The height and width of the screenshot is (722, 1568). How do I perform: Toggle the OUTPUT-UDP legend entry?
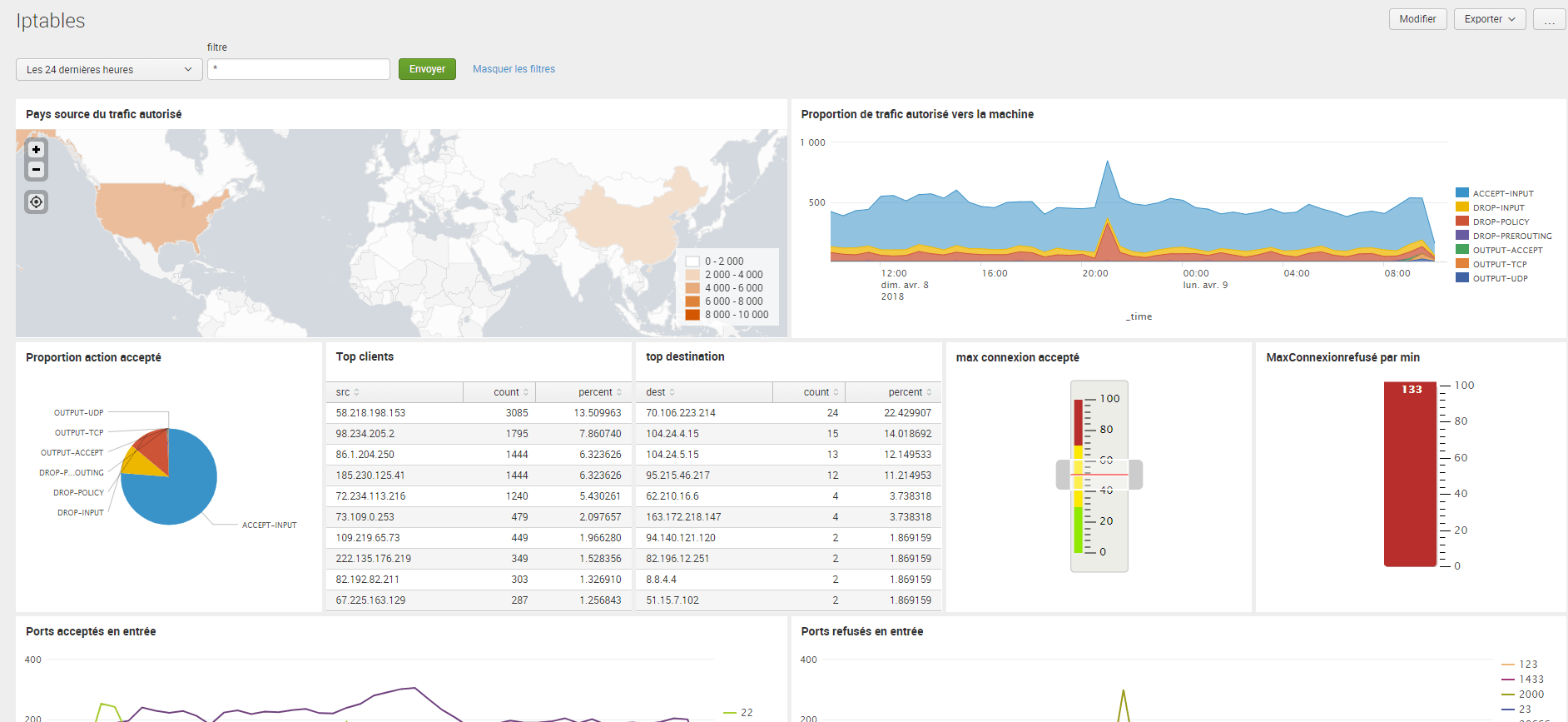pyautogui.click(x=1492, y=278)
